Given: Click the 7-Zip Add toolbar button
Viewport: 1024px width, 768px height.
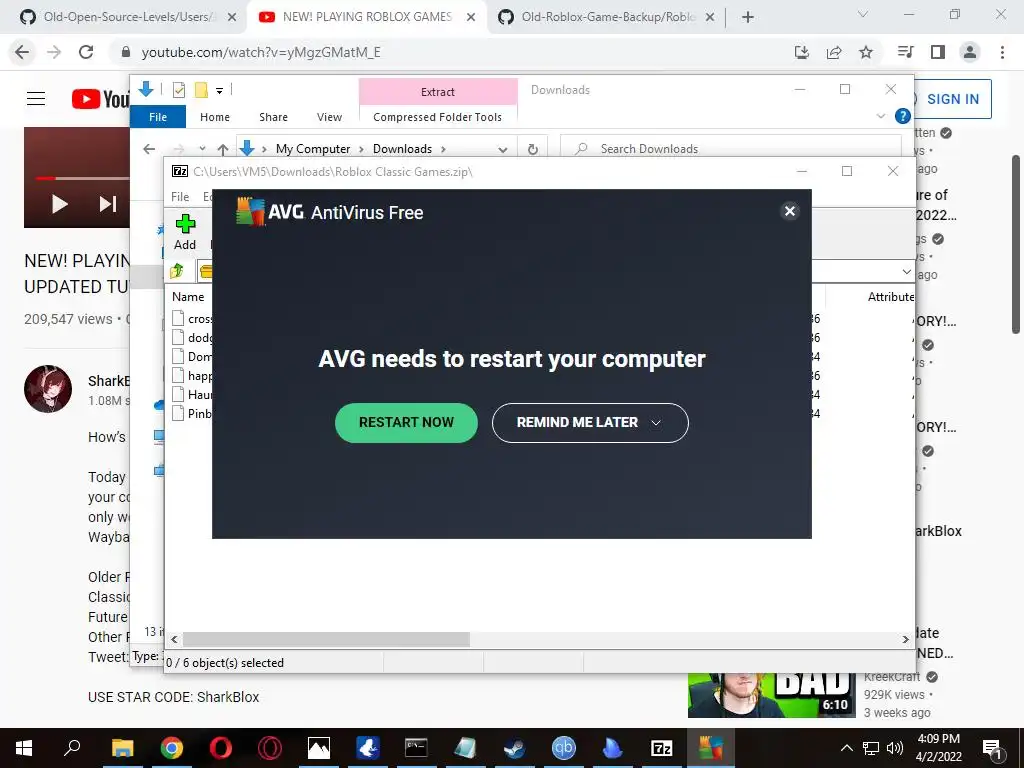Looking at the screenshot, I should pyautogui.click(x=185, y=232).
